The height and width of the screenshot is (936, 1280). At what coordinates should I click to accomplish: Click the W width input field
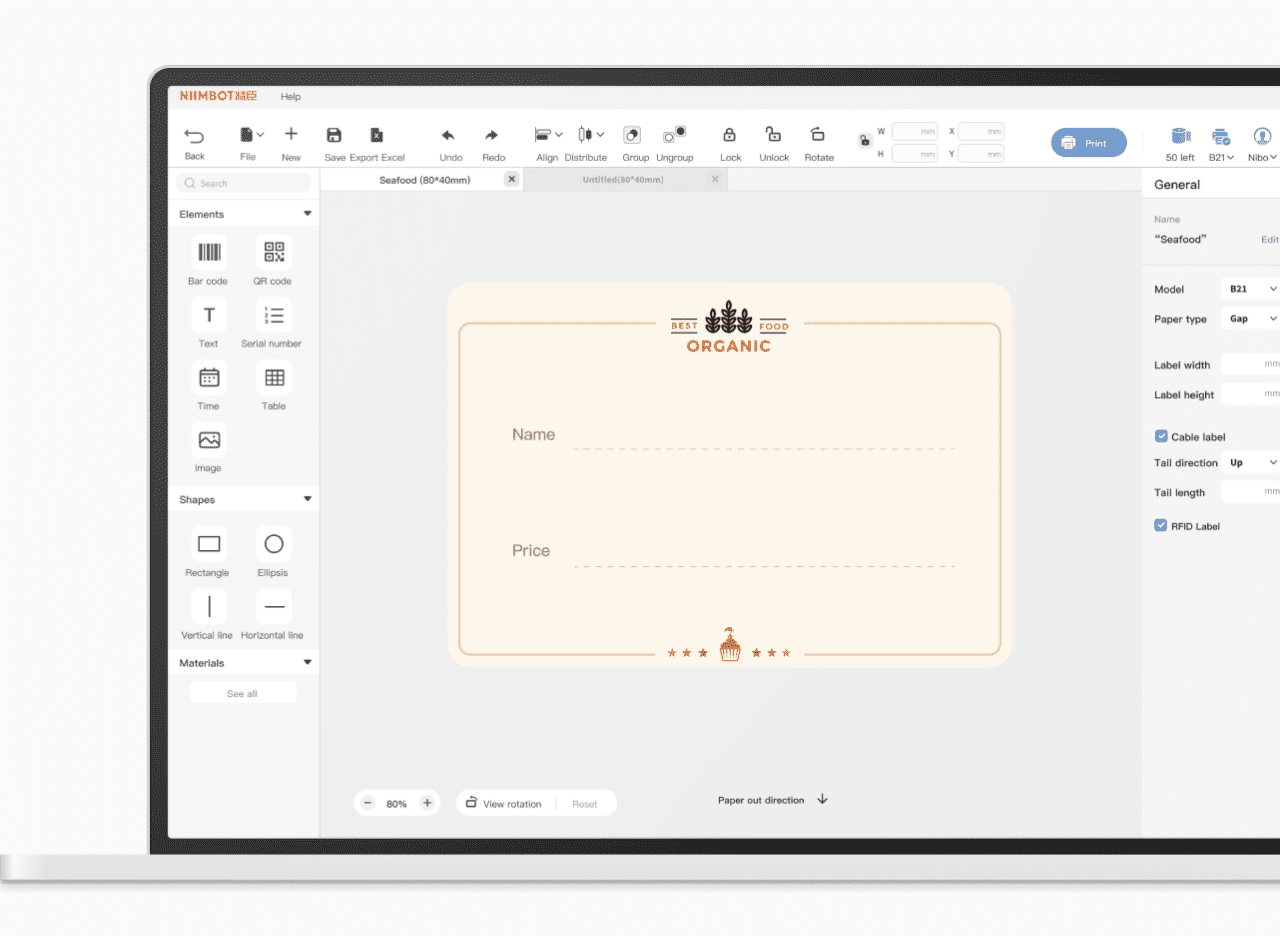[x=915, y=131]
